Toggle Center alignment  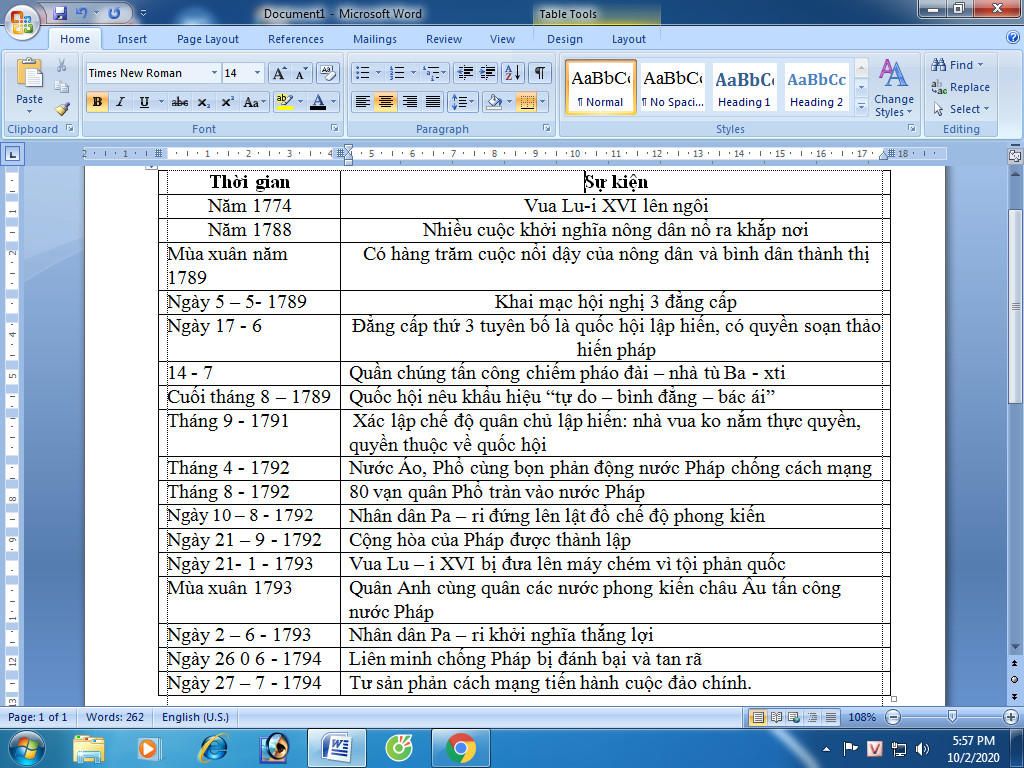pyautogui.click(x=386, y=102)
